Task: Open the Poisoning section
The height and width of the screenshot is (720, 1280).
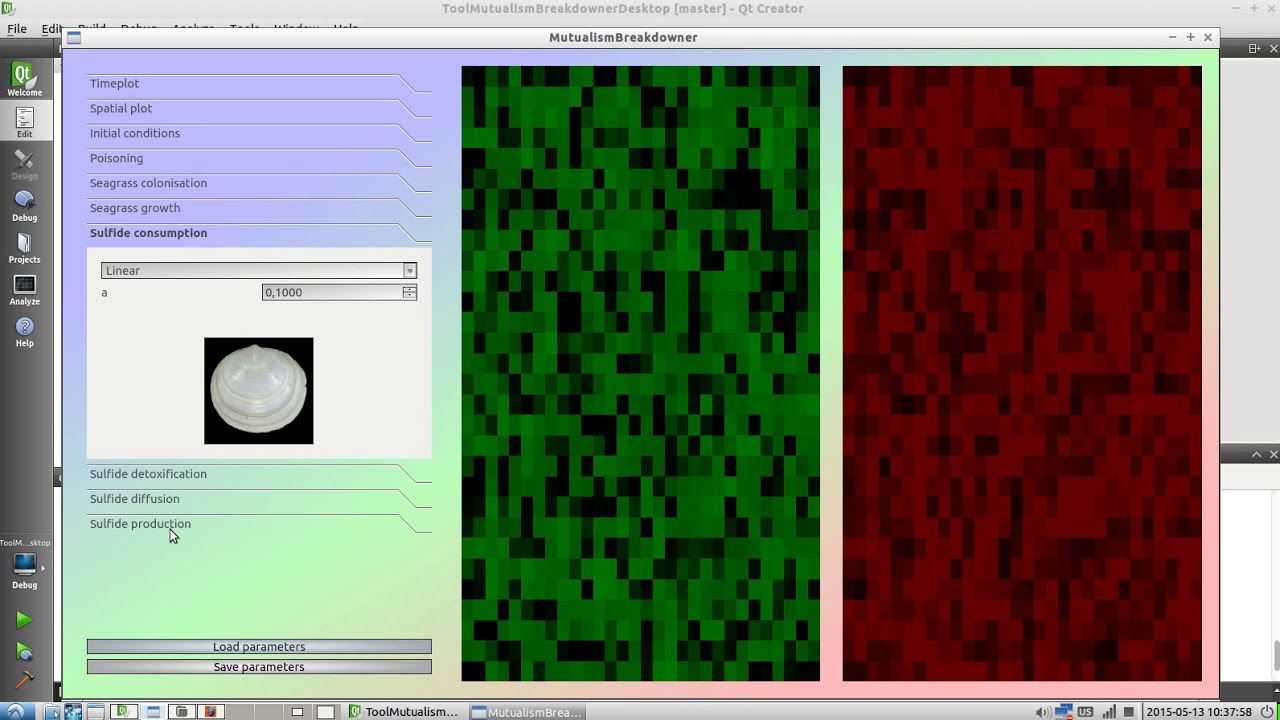Action: 260,158
